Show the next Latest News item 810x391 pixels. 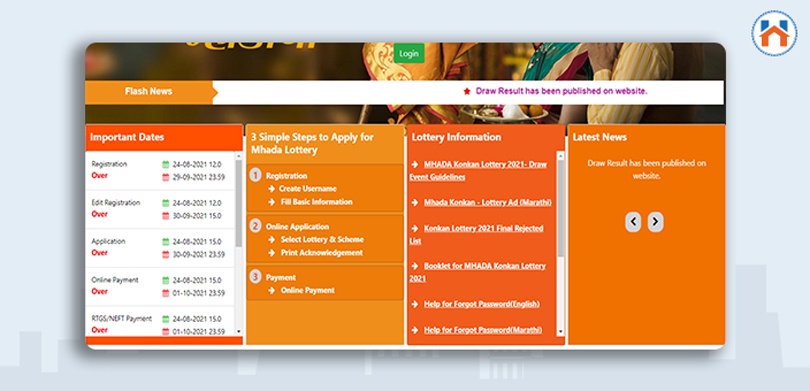(655, 222)
